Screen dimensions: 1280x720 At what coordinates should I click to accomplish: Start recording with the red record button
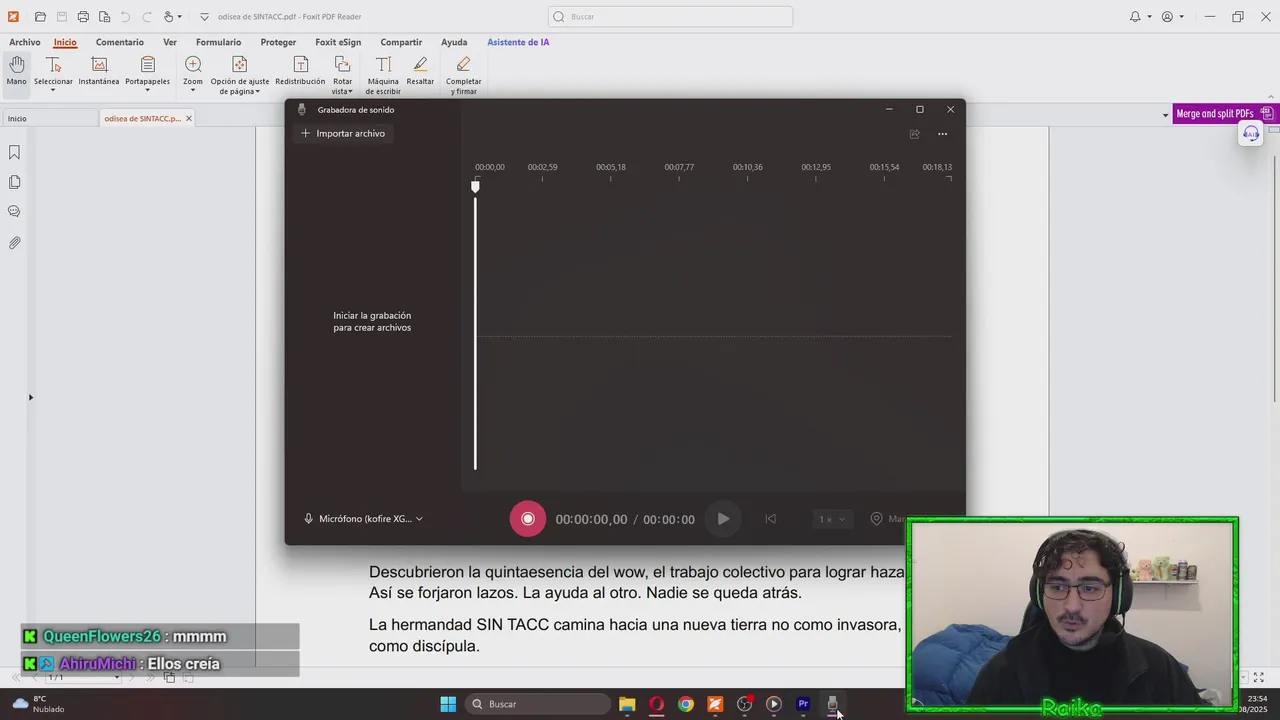[528, 519]
